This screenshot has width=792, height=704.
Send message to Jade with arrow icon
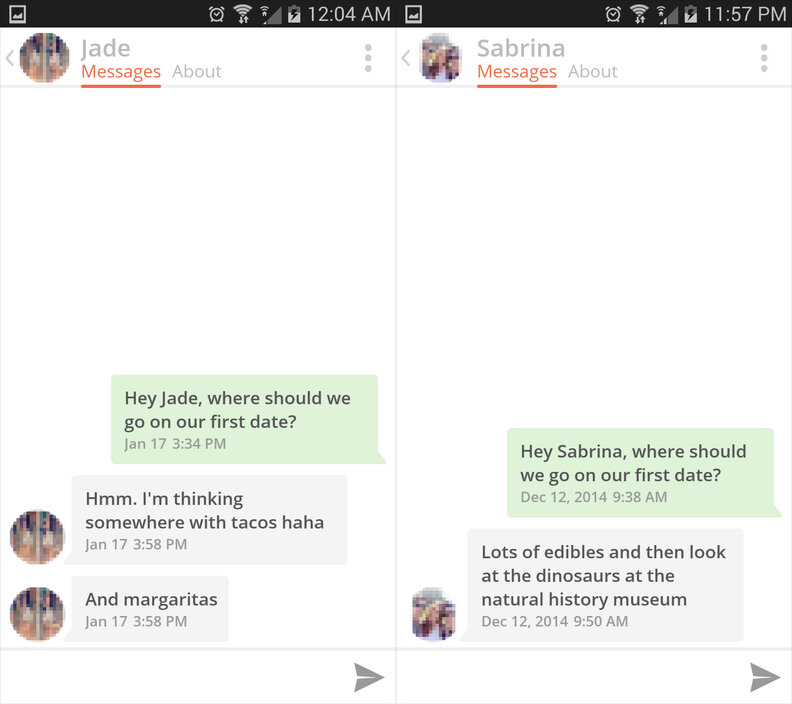point(369,677)
